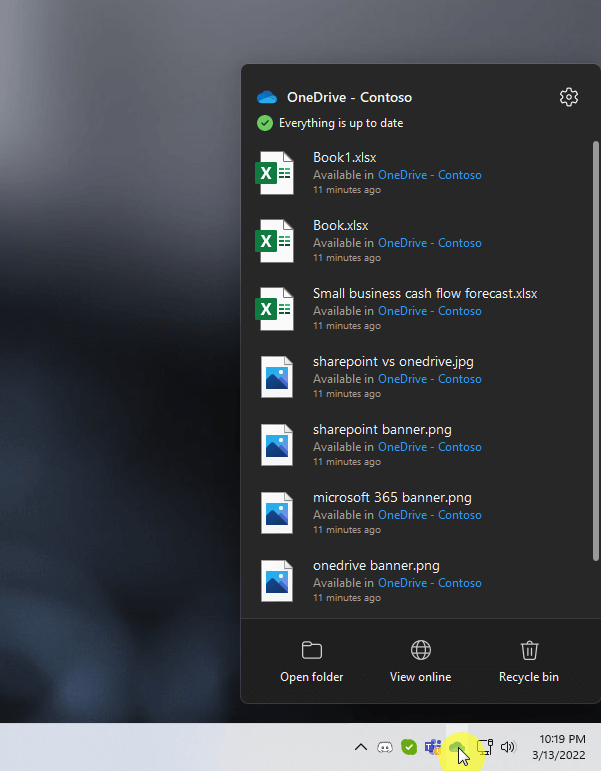Click OneDrive - Contoso link under sharepoint banner.png
The width and height of the screenshot is (601, 771).
click(x=430, y=447)
